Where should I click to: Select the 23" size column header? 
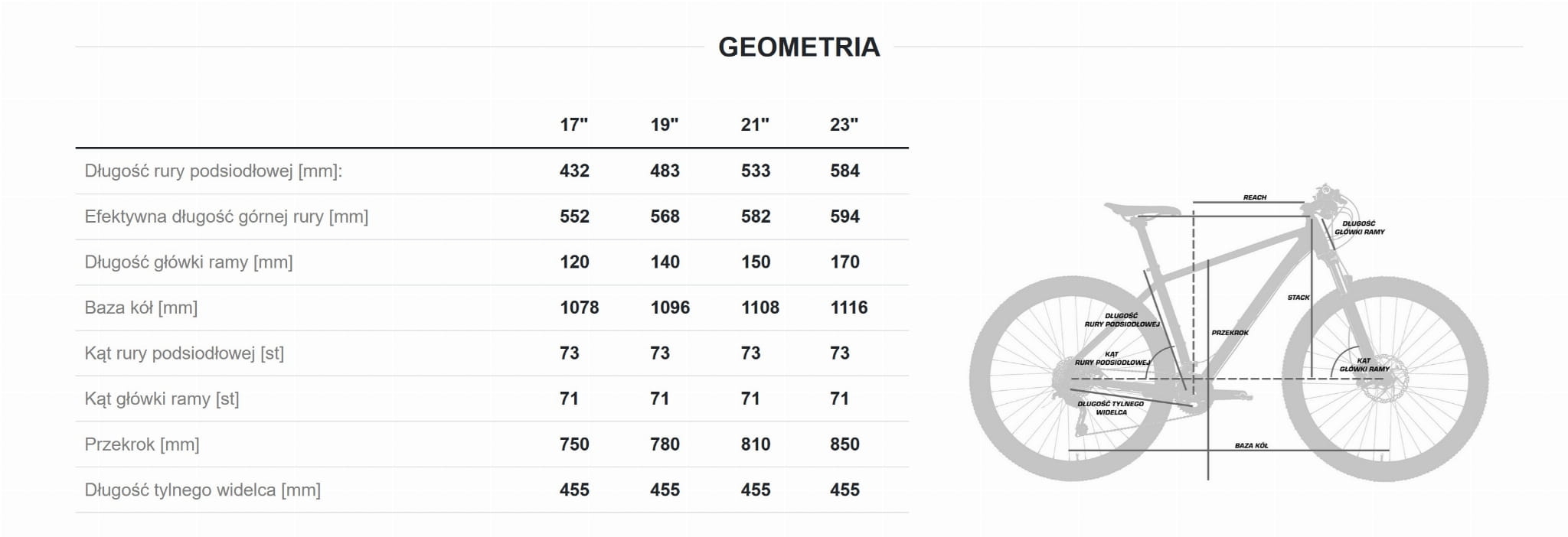click(844, 125)
